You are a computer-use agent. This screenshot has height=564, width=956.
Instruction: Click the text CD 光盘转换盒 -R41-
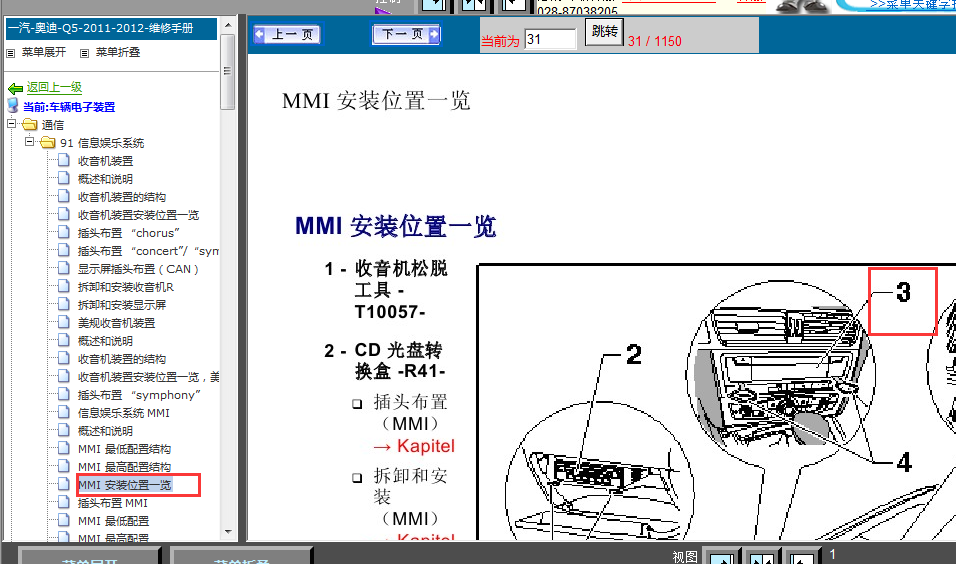(400, 360)
